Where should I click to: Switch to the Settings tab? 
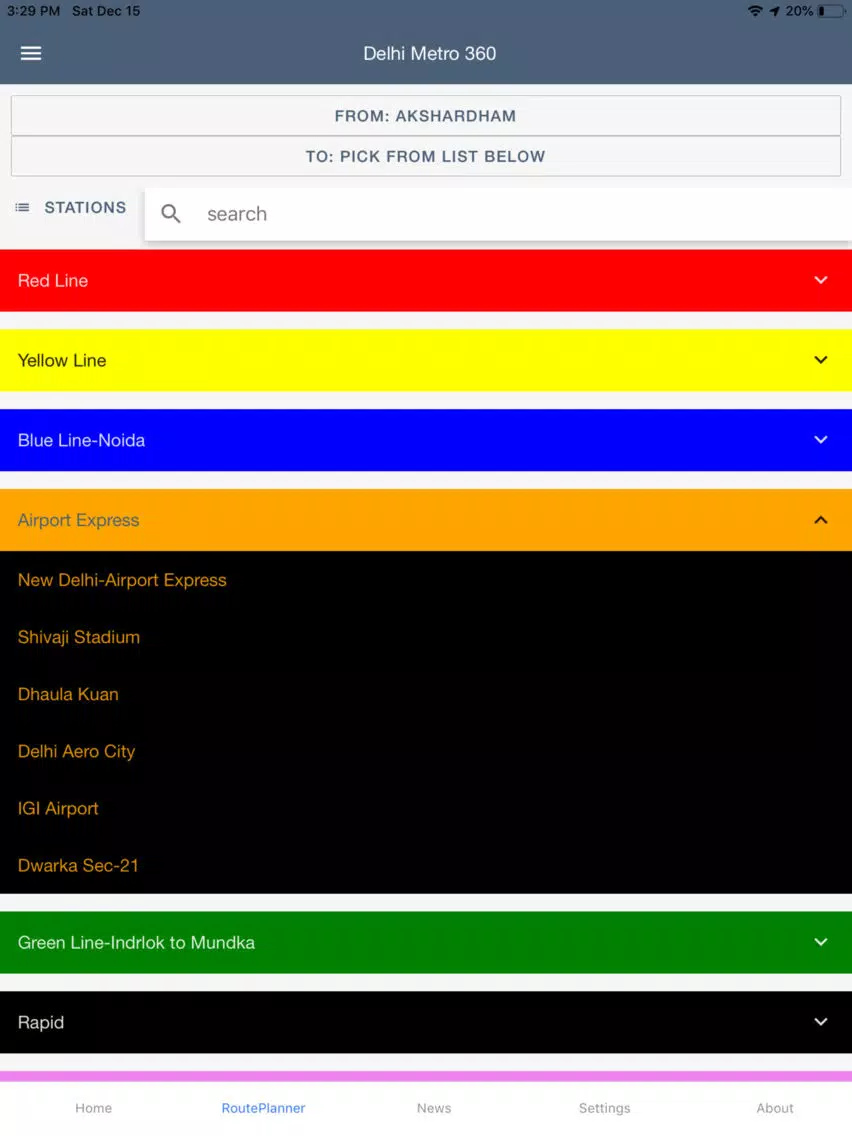point(604,1108)
